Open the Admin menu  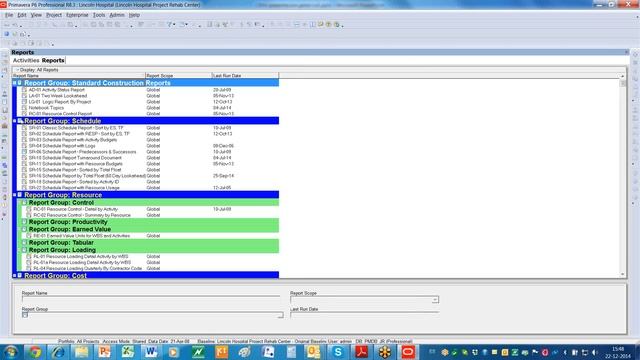click(117, 15)
